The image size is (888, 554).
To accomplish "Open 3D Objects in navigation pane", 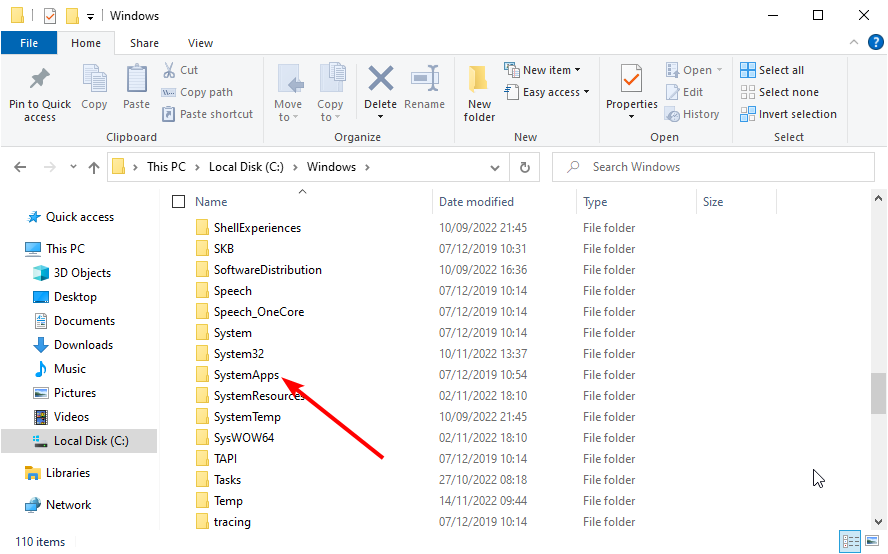I will [71, 272].
